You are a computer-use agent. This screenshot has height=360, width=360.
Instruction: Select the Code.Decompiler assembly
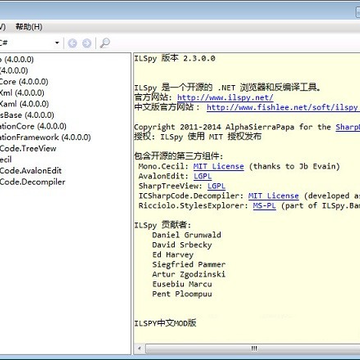(33, 182)
